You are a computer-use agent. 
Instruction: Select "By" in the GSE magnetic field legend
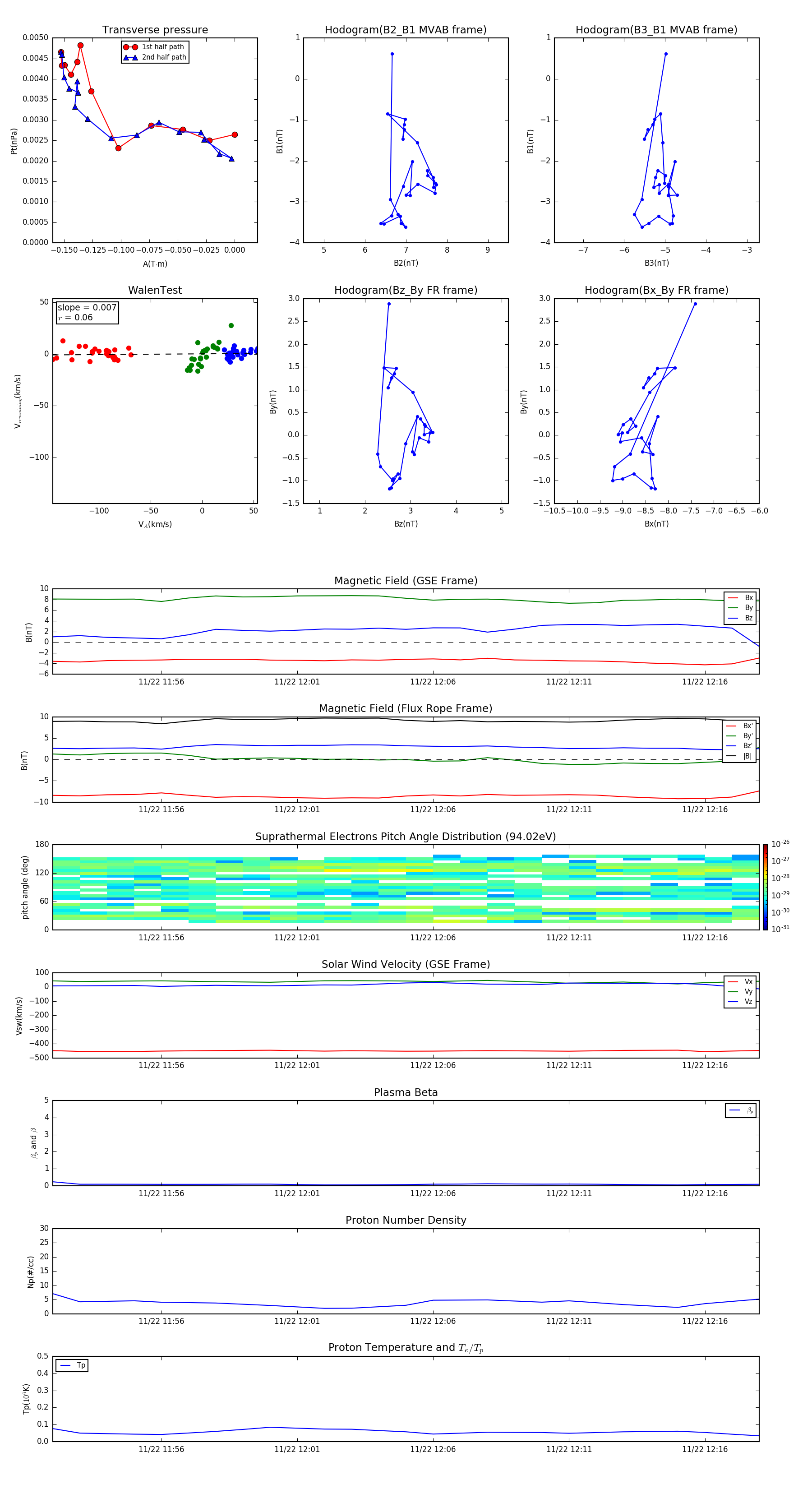[741, 607]
